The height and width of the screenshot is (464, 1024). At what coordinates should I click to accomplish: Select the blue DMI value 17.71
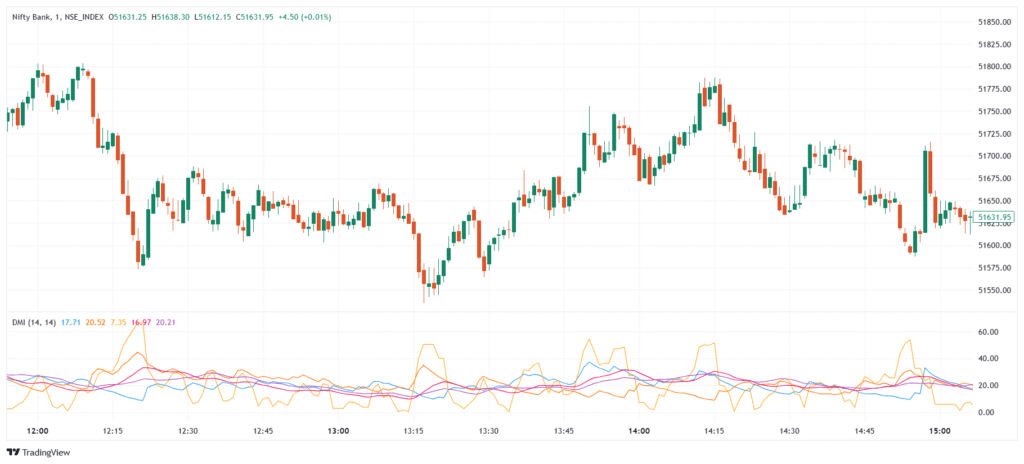(x=71, y=322)
